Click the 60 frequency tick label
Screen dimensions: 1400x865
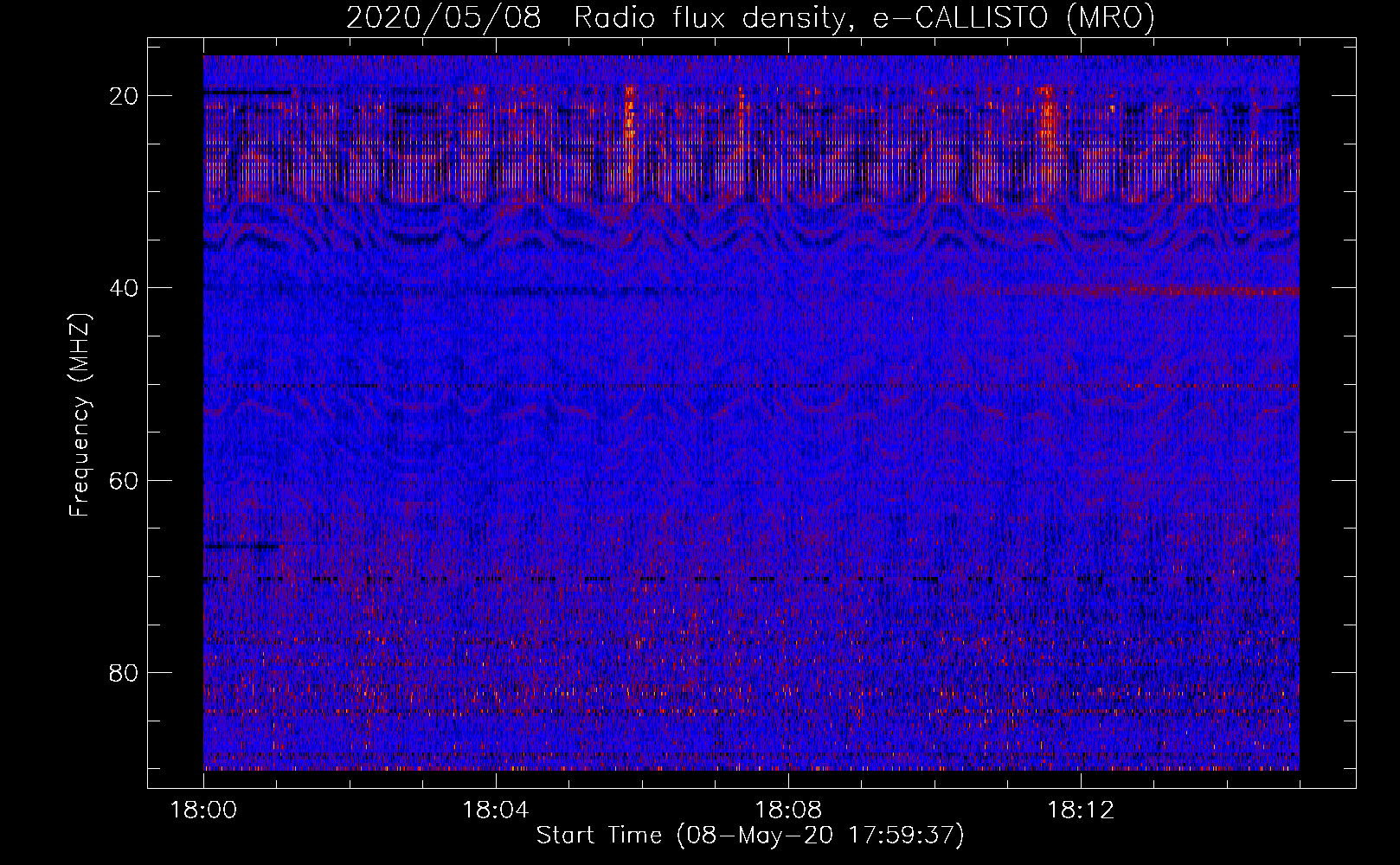pos(125,480)
